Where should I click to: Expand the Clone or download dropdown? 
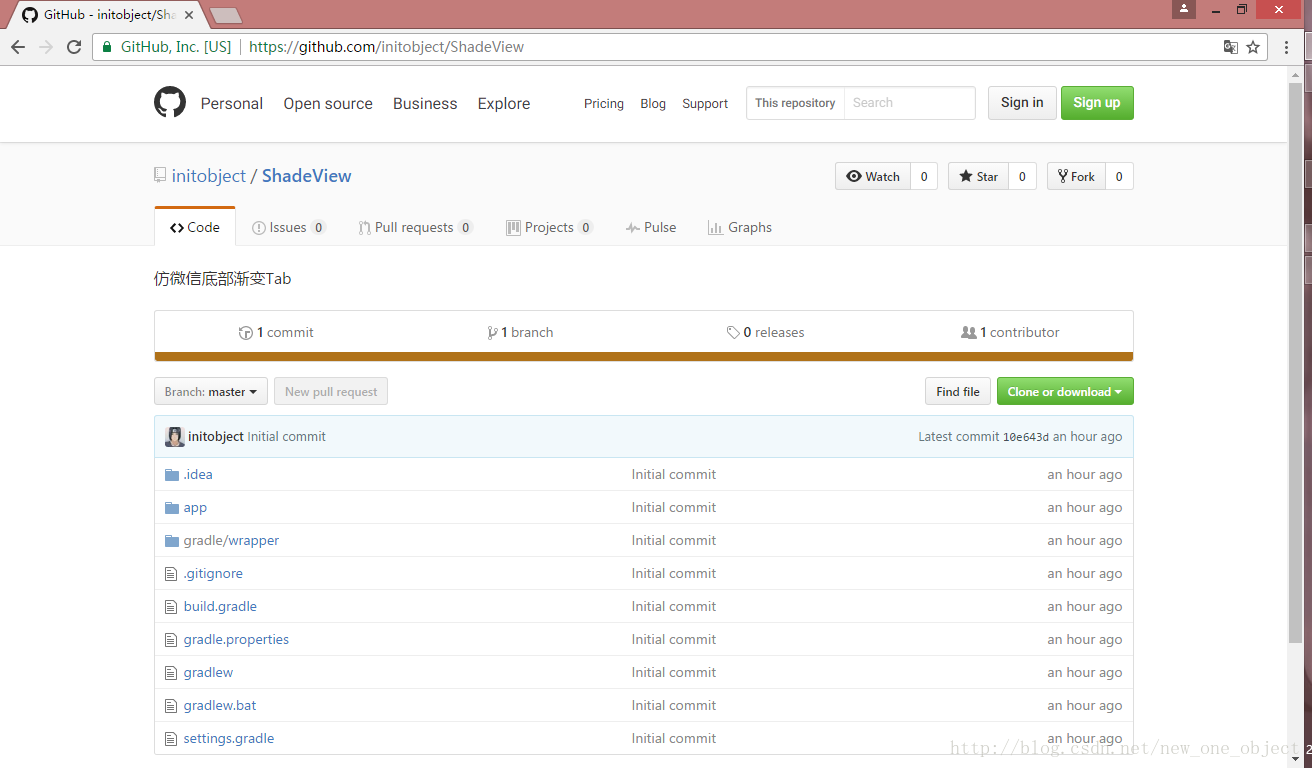click(x=1065, y=391)
